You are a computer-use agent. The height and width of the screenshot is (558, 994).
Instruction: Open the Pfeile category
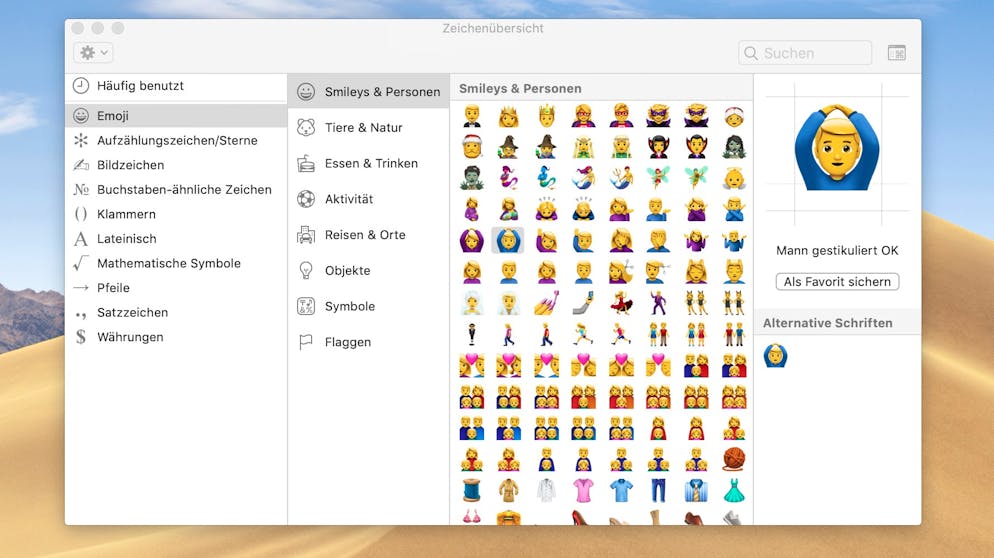click(x=176, y=288)
